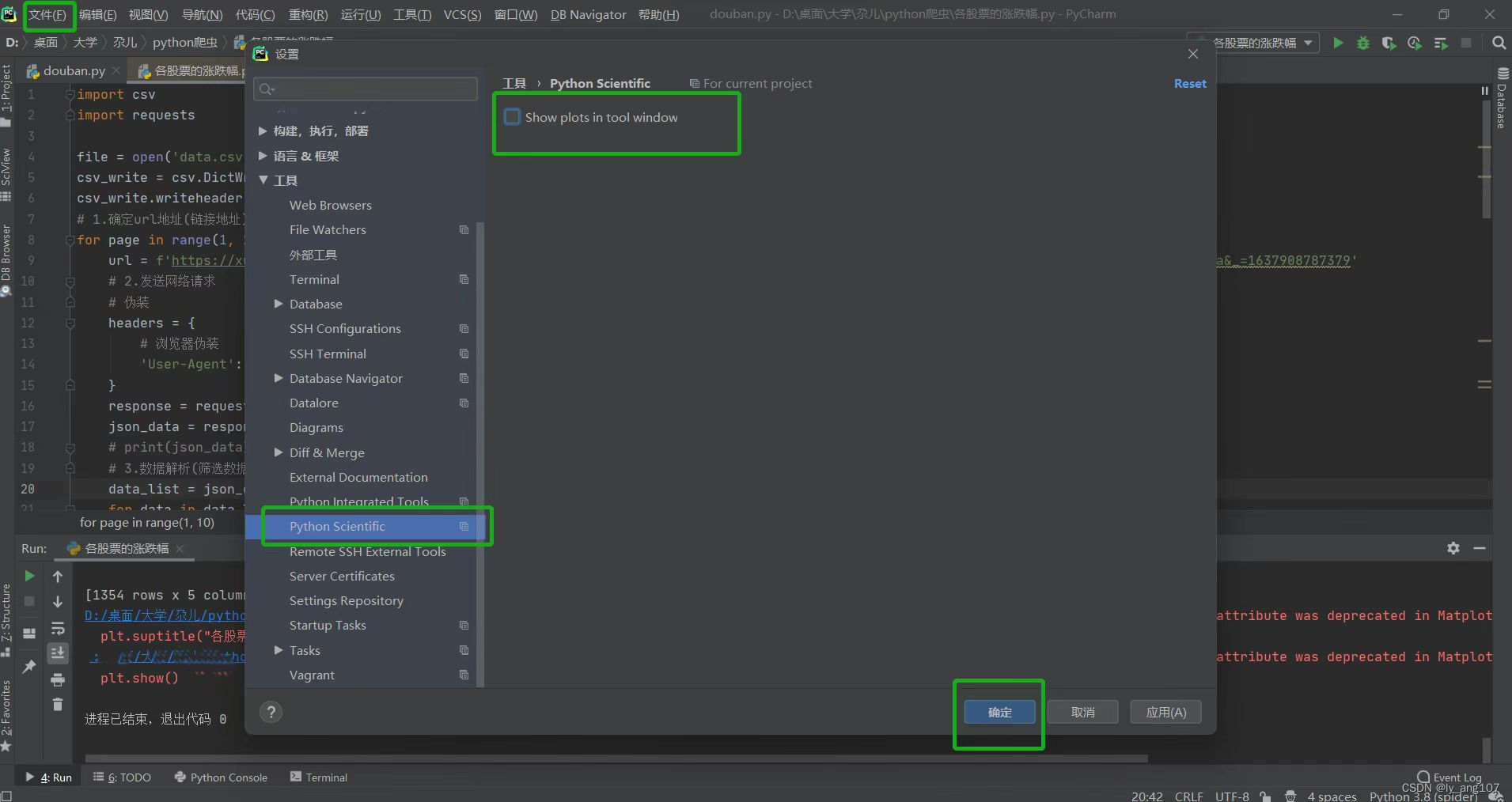Pin the Run tab with pin icon

coord(29,666)
